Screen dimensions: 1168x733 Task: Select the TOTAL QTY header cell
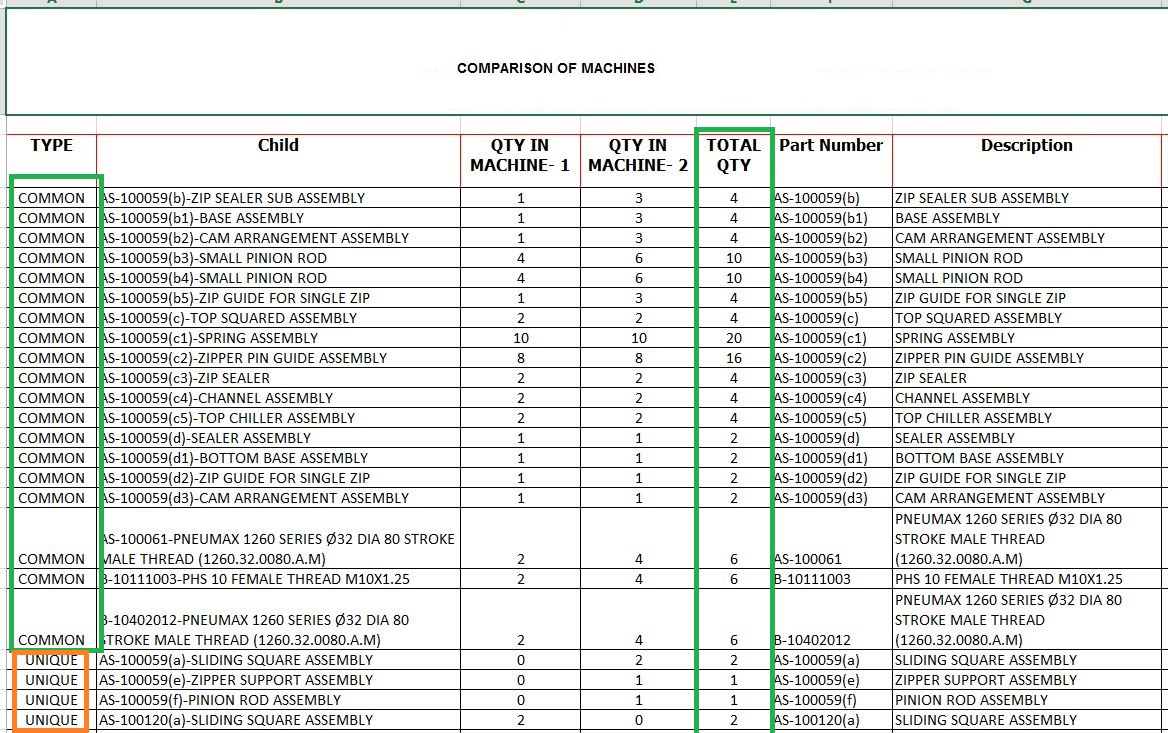tap(734, 161)
